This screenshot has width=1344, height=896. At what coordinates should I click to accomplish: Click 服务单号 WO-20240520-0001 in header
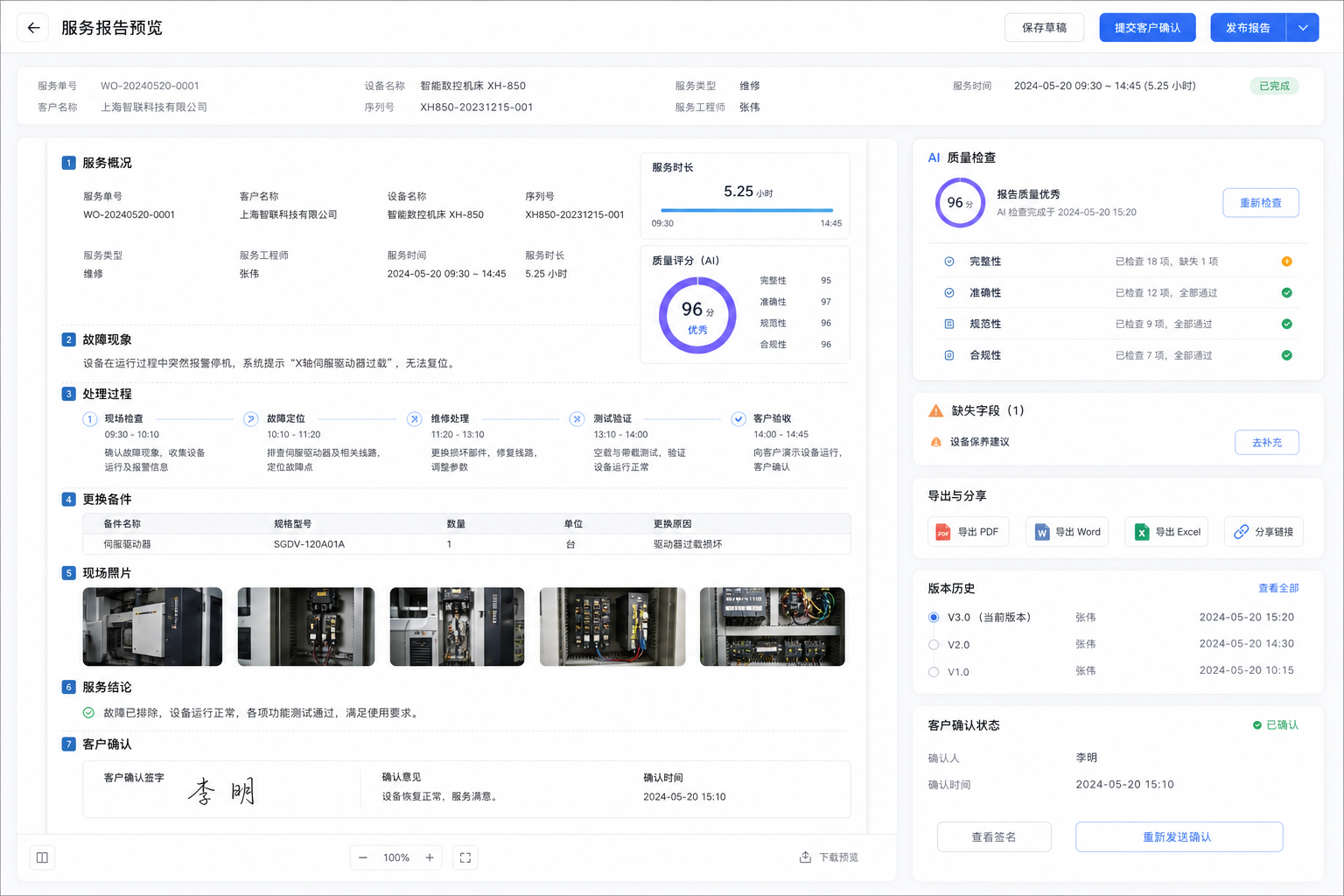(150, 86)
